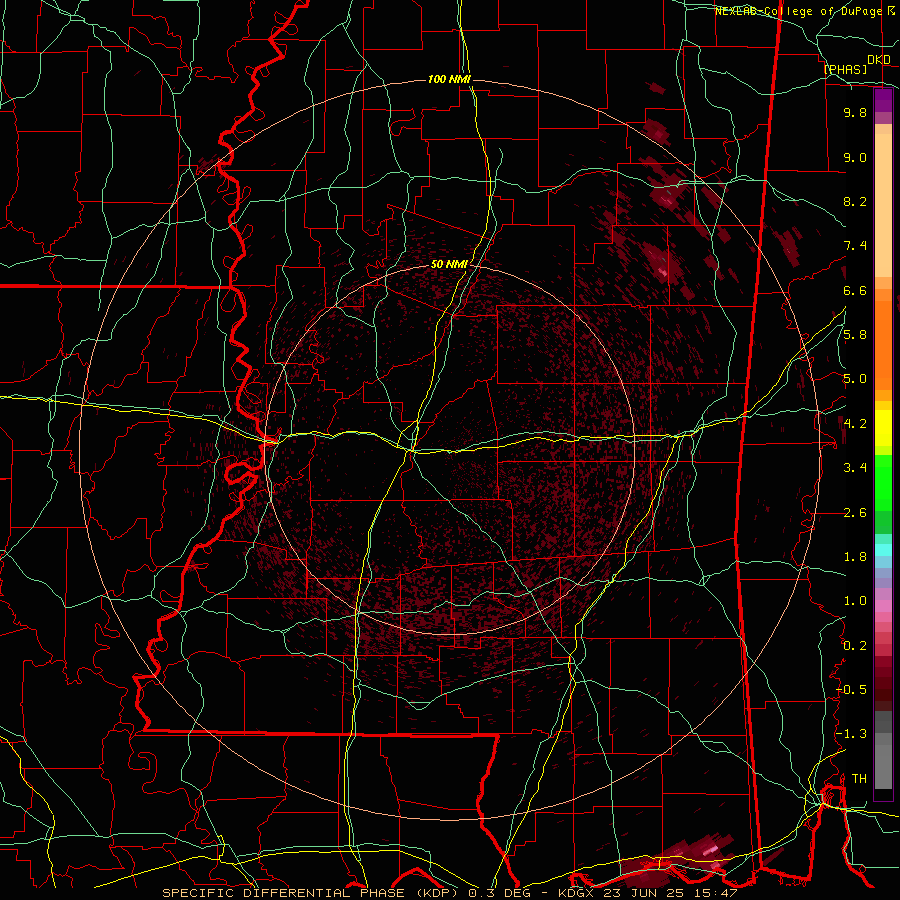900x900 pixels.
Task: Click the 50 NMI range ring label
Action: 449,265
